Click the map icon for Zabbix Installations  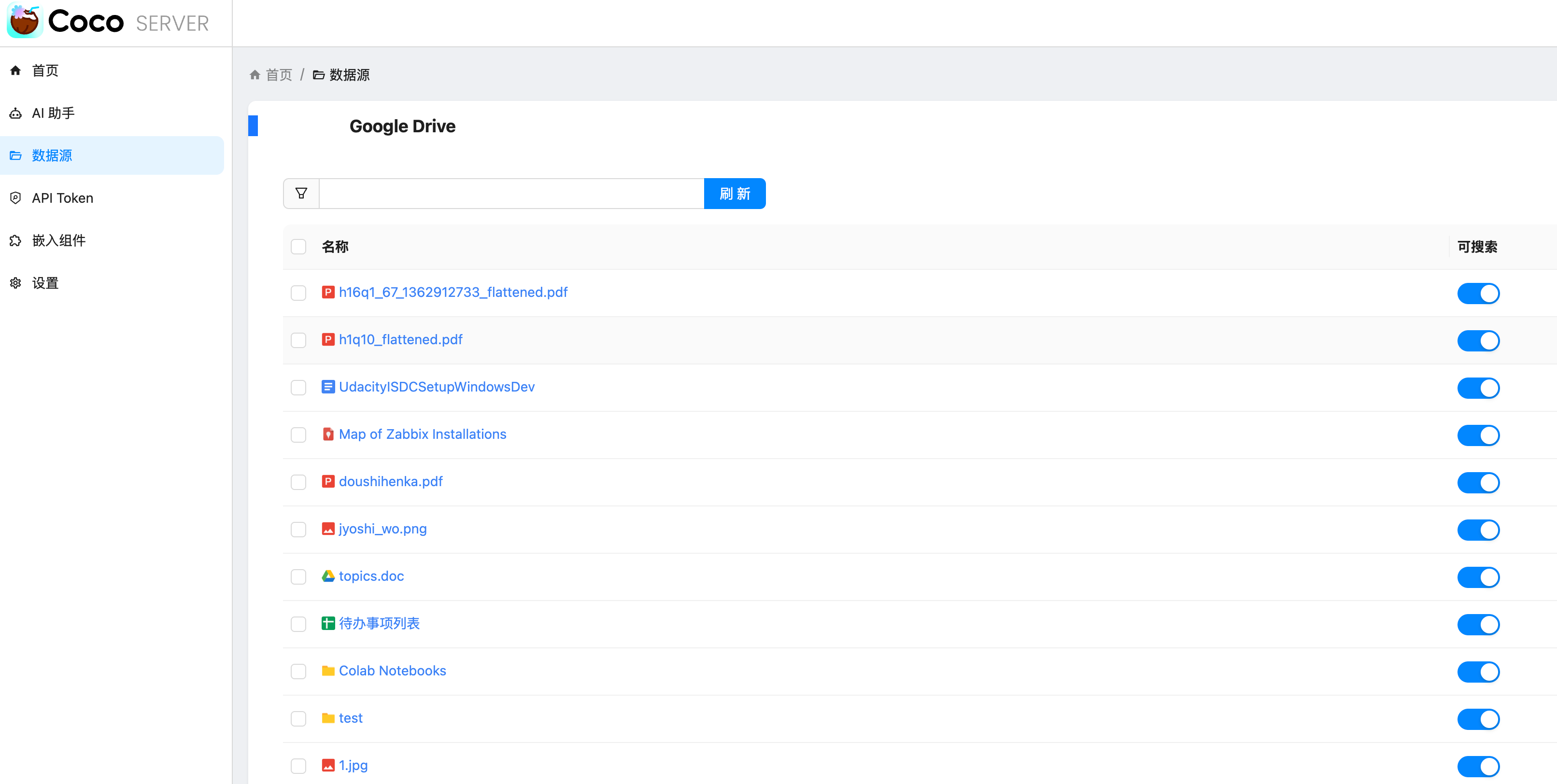pyautogui.click(x=328, y=434)
